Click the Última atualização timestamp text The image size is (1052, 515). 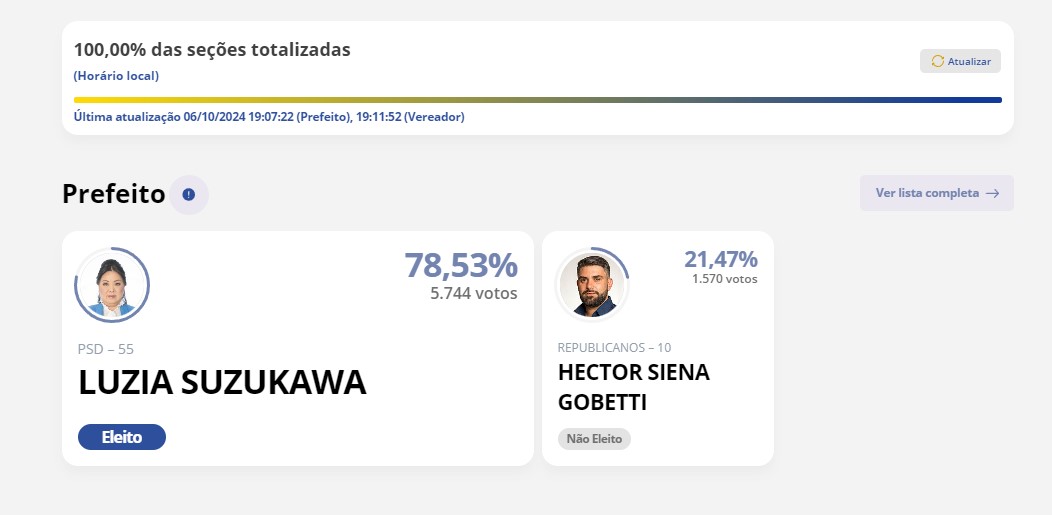tap(269, 117)
